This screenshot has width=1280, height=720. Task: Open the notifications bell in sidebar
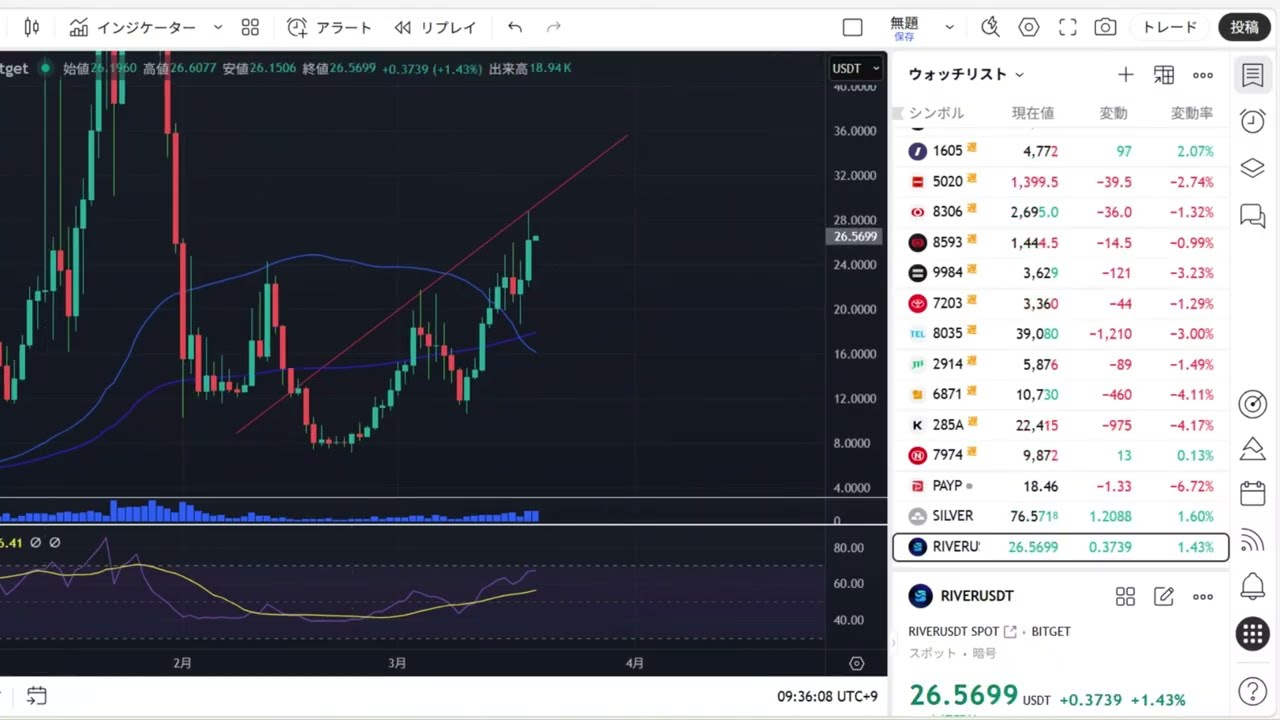pyautogui.click(x=1252, y=586)
